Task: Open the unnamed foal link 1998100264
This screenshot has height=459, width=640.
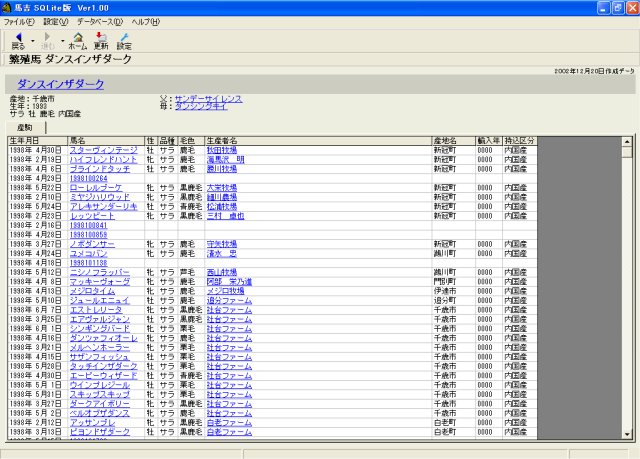Action: (89, 178)
